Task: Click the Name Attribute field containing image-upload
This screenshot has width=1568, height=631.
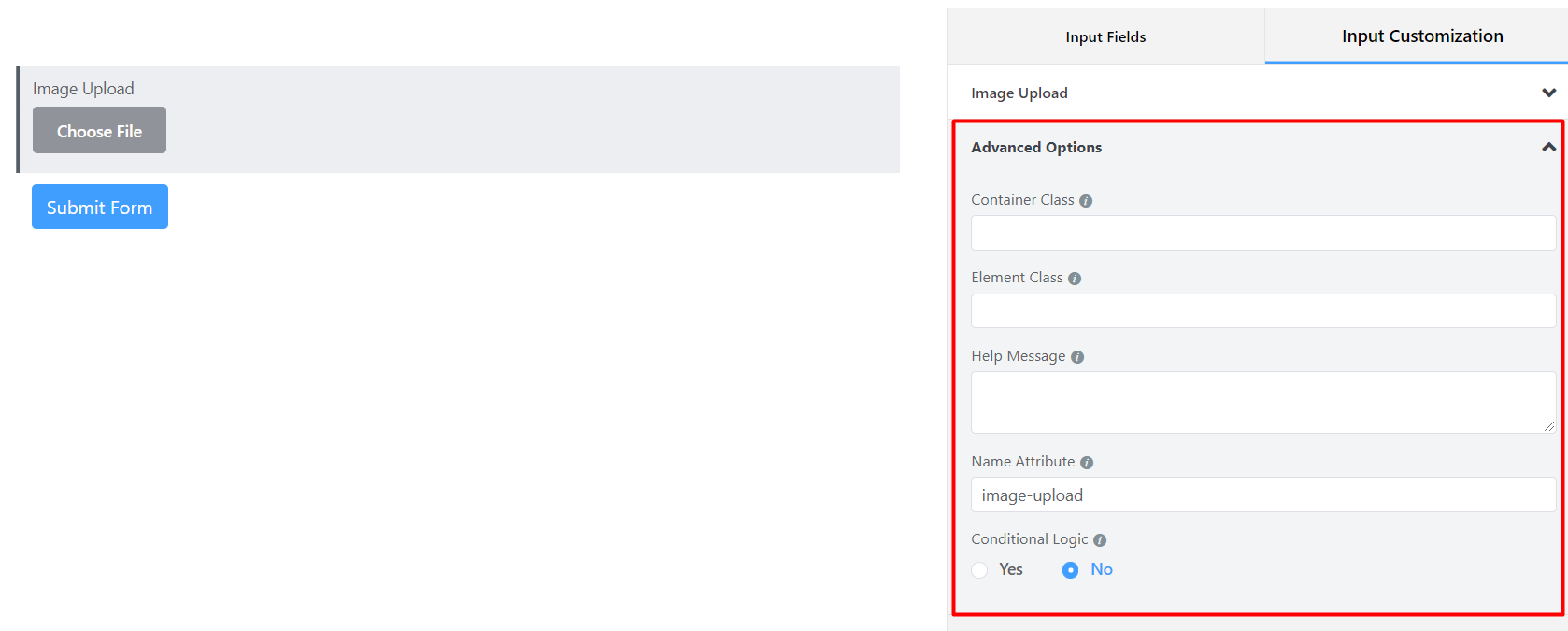Action: pyautogui.click(x=1262, y=495)
